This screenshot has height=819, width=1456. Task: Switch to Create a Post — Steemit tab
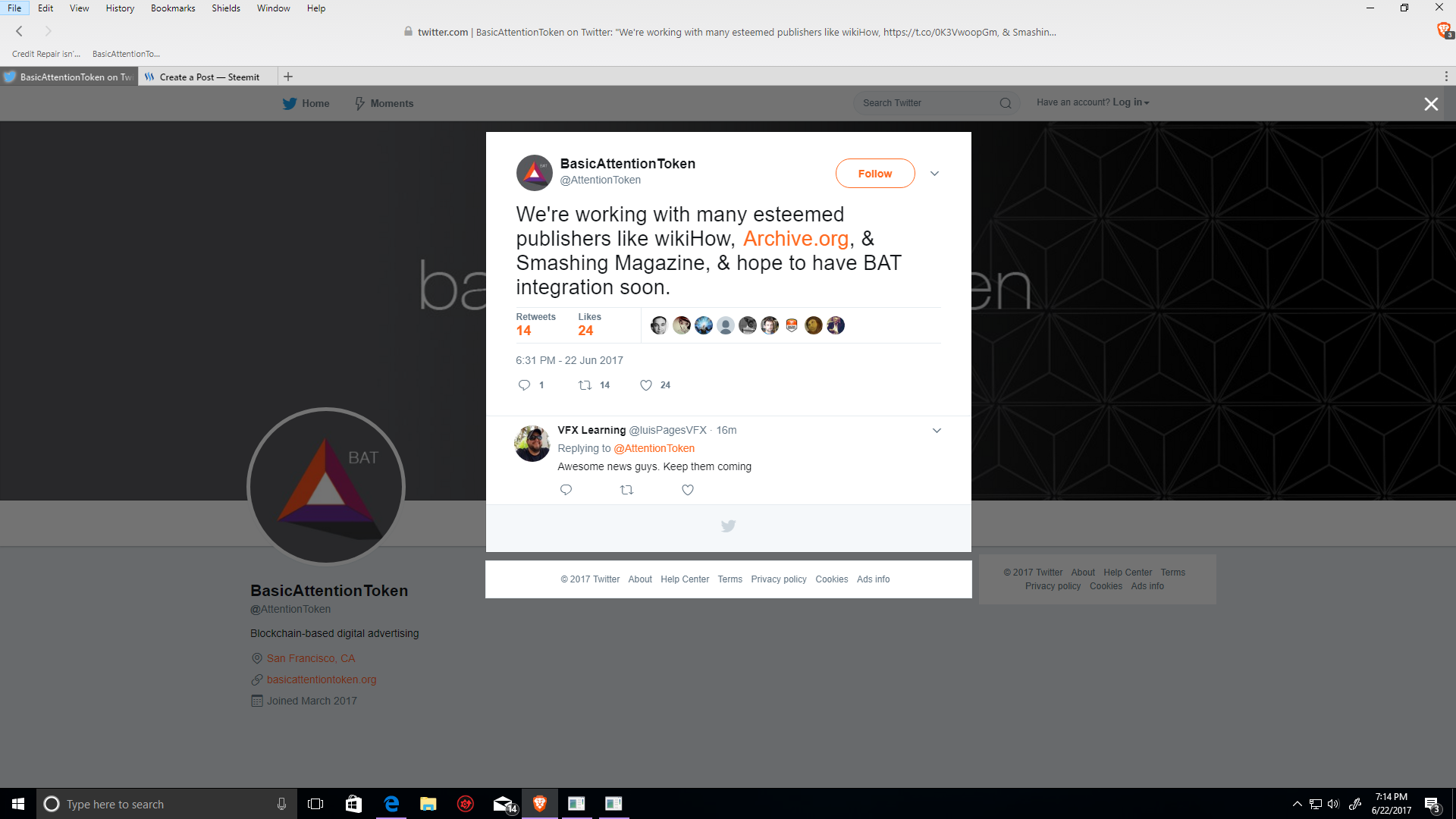(x=209, y=77)
